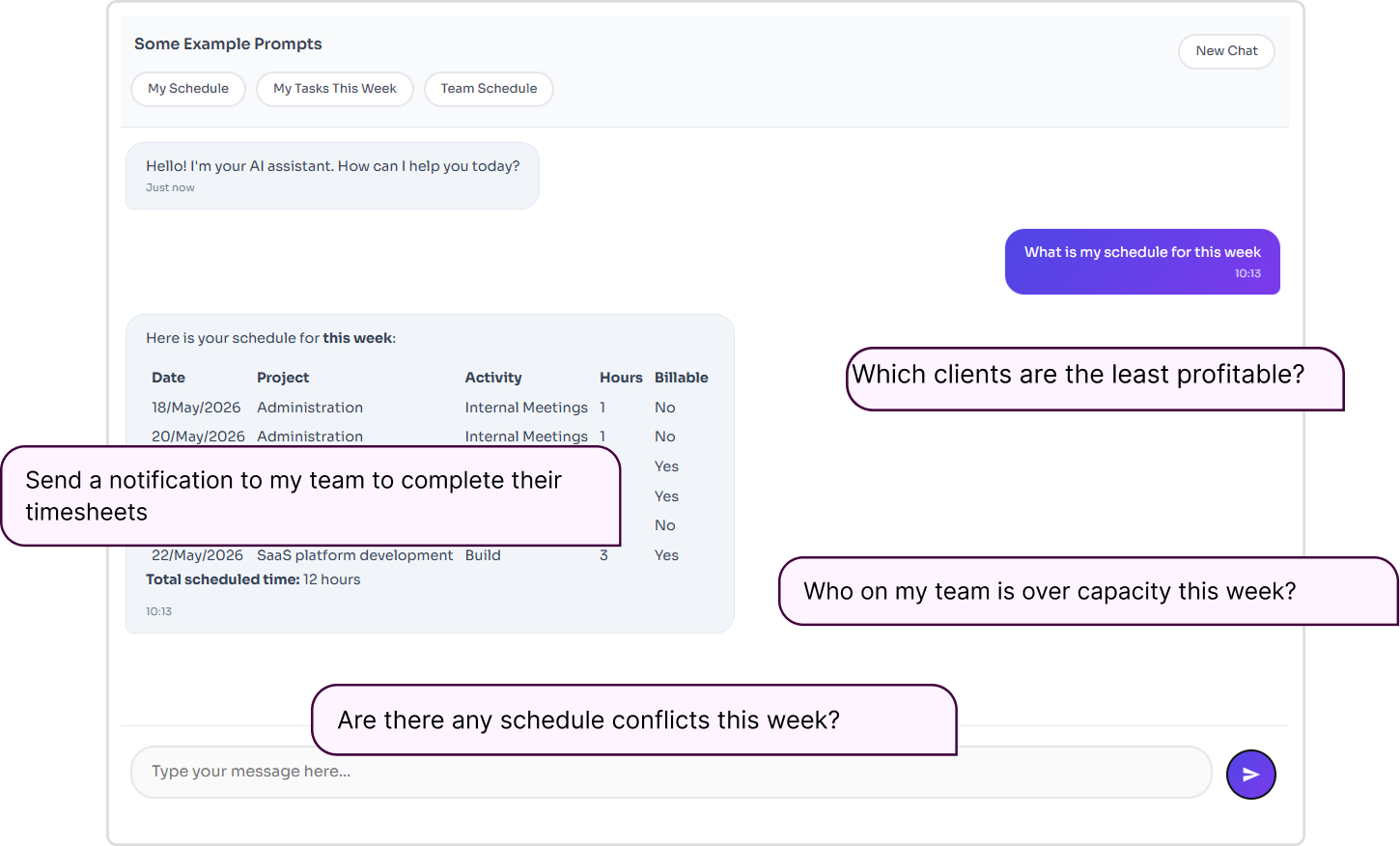Image resolution: width=1400 pixels, height=846 pixels.
Task: Select the 18/May/2026 date cell
Action: 196,408
